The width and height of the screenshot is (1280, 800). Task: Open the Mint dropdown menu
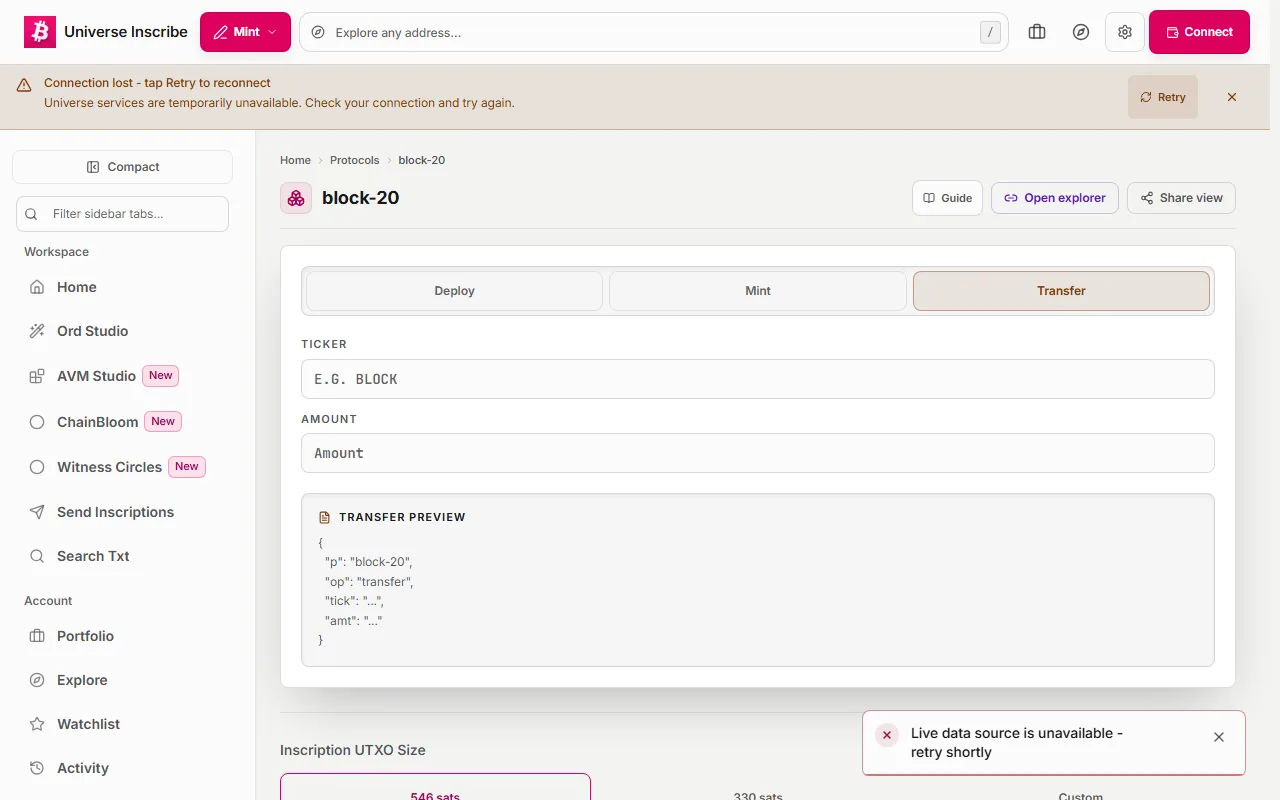[245, 32]
